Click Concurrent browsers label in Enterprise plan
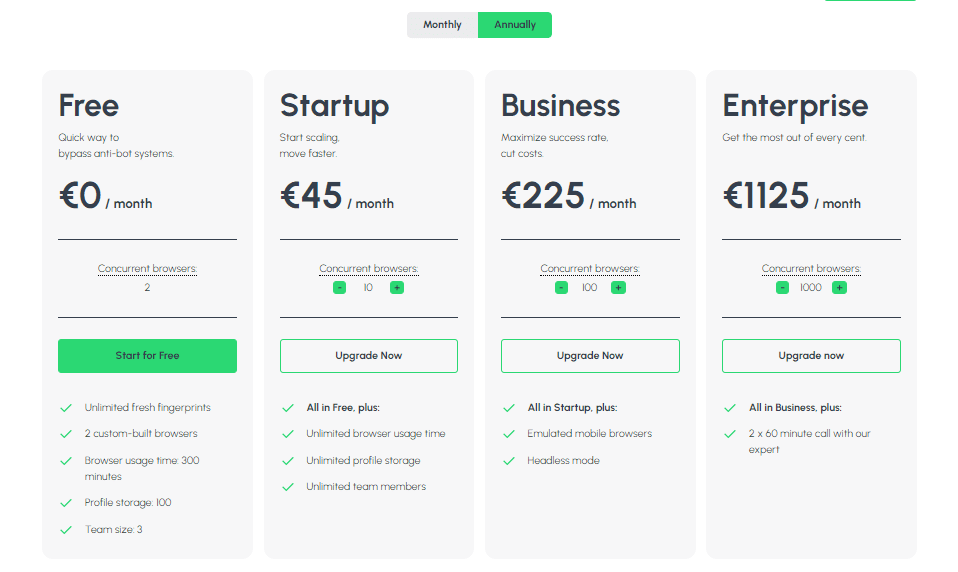The height and width of the screenshot is (572, 958). click(811, 269)
